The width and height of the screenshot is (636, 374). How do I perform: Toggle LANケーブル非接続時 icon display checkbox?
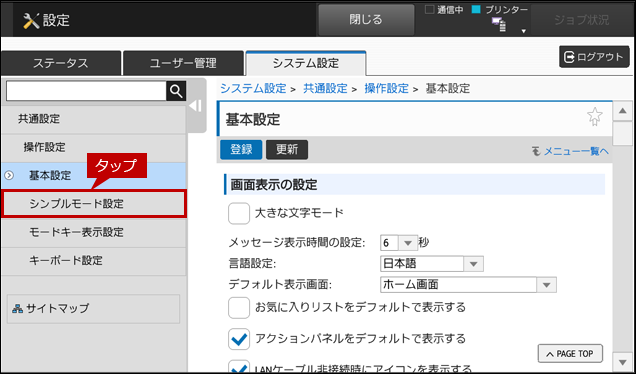point(239,366)
